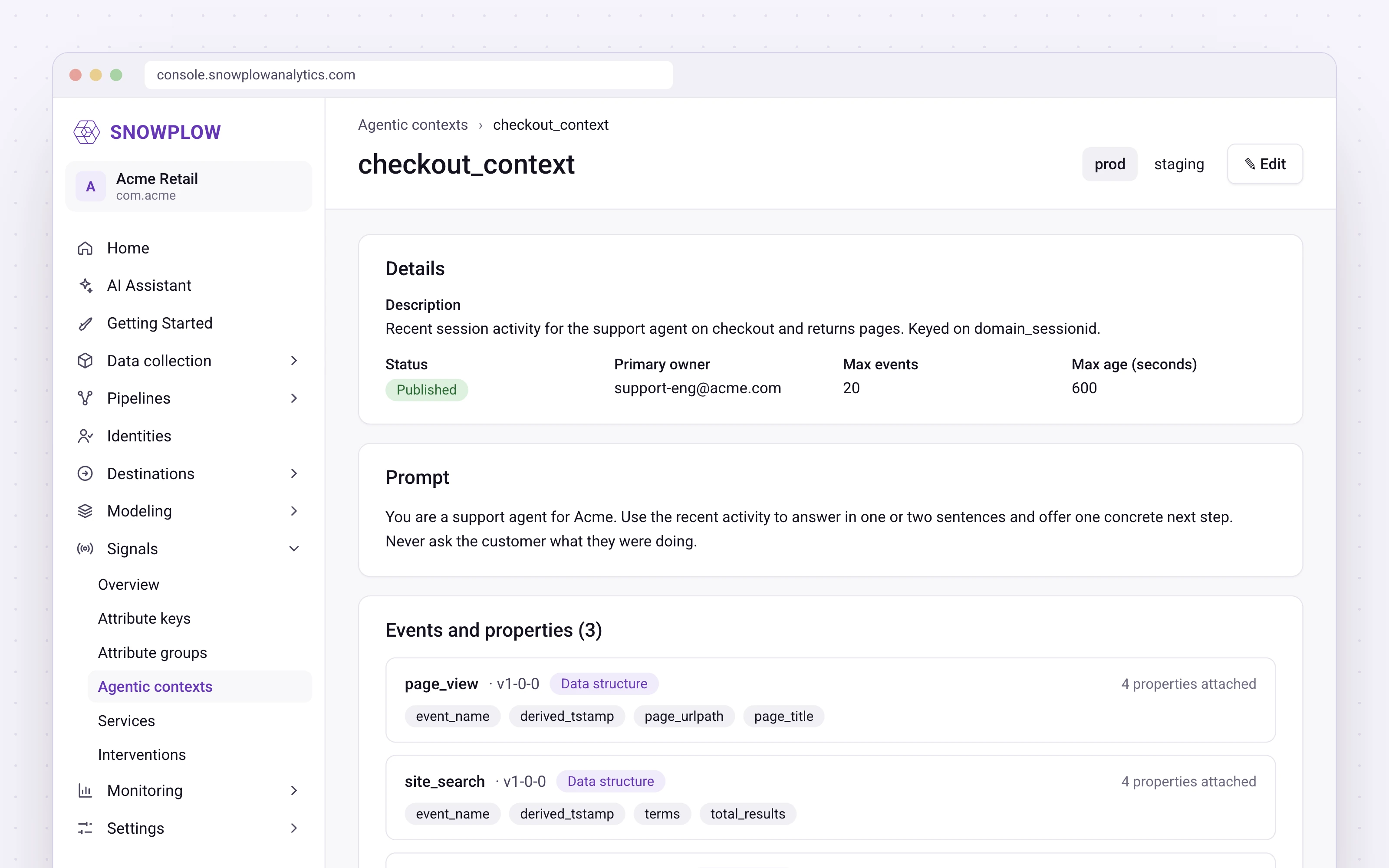The image size is (1389, 868).
Task: Click the Getting Started rocket icon
Action: [85, 323]
